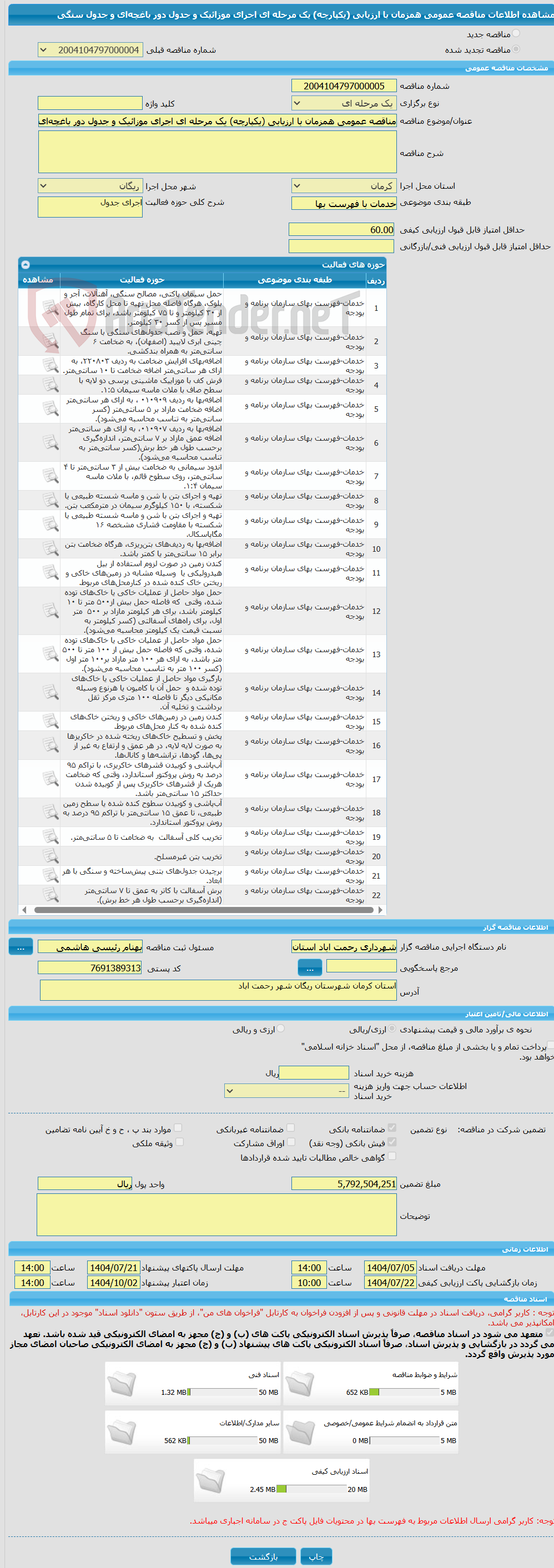Click the هزینه خرید اسناد field
Viewport: 554px width, 1568px height.
[314, 1073]
